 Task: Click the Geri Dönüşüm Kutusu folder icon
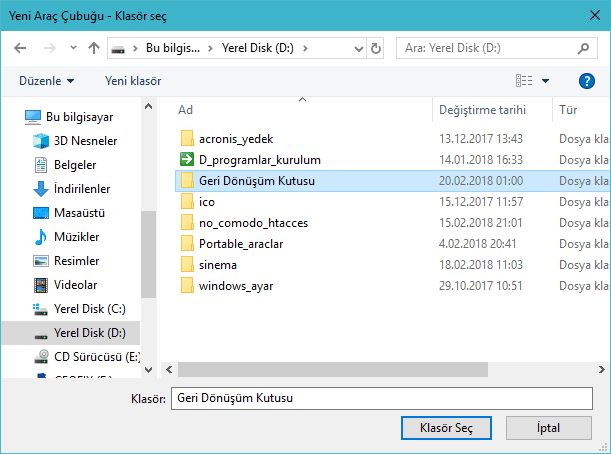[187, 180]
